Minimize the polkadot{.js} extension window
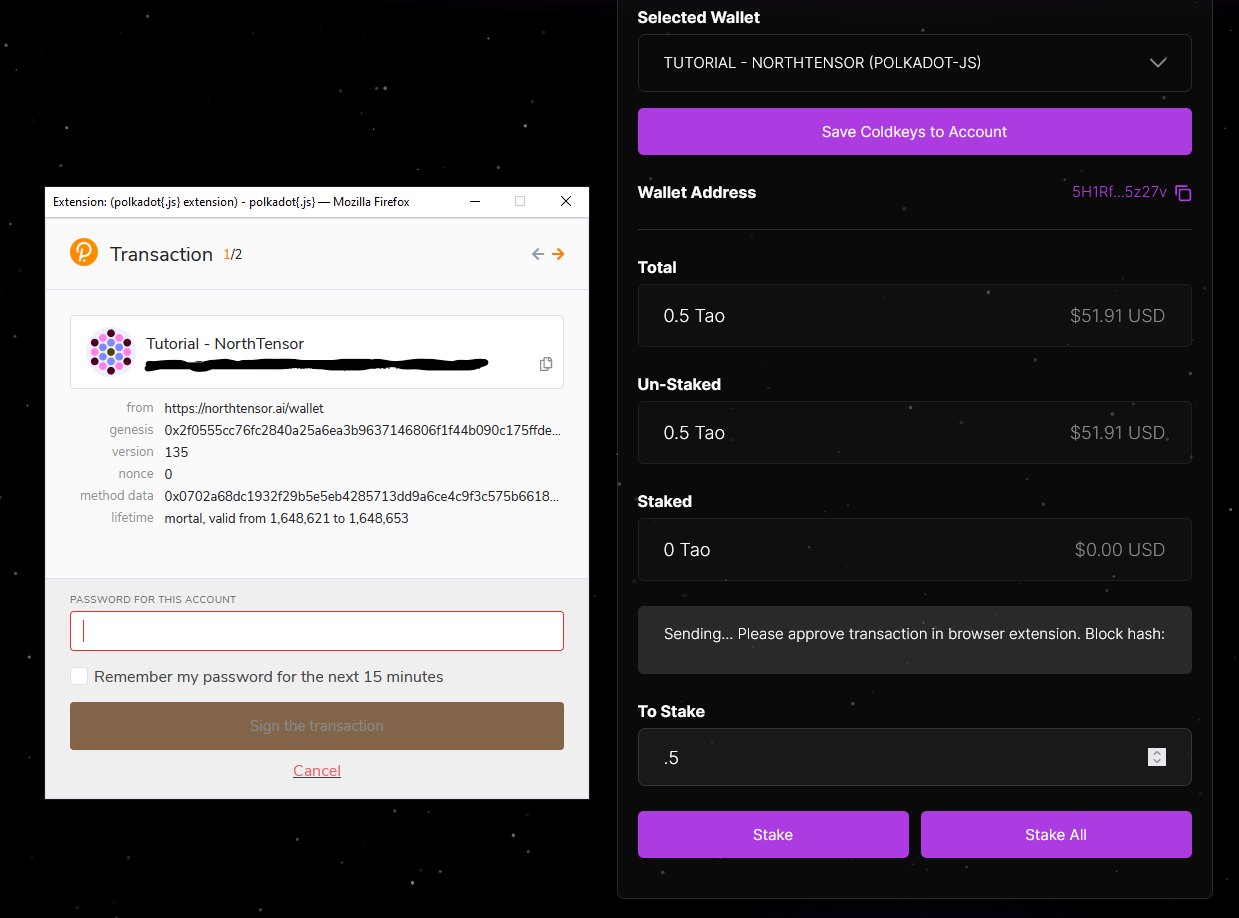 click(x=474, y=201)
